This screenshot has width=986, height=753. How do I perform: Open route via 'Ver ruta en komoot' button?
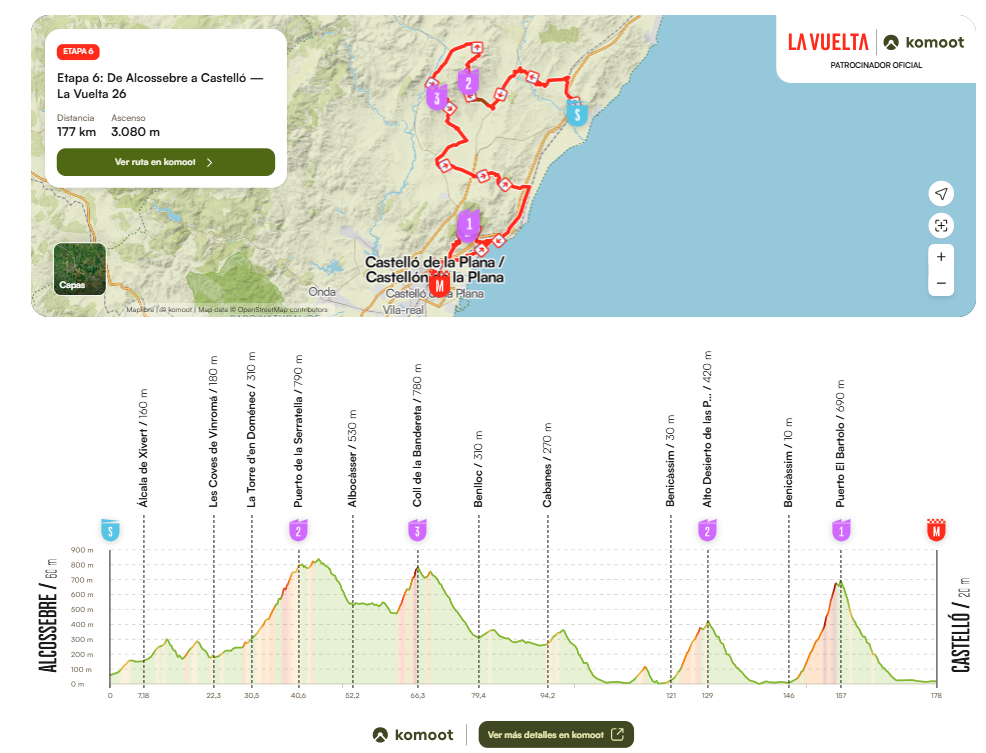(165, 162)
